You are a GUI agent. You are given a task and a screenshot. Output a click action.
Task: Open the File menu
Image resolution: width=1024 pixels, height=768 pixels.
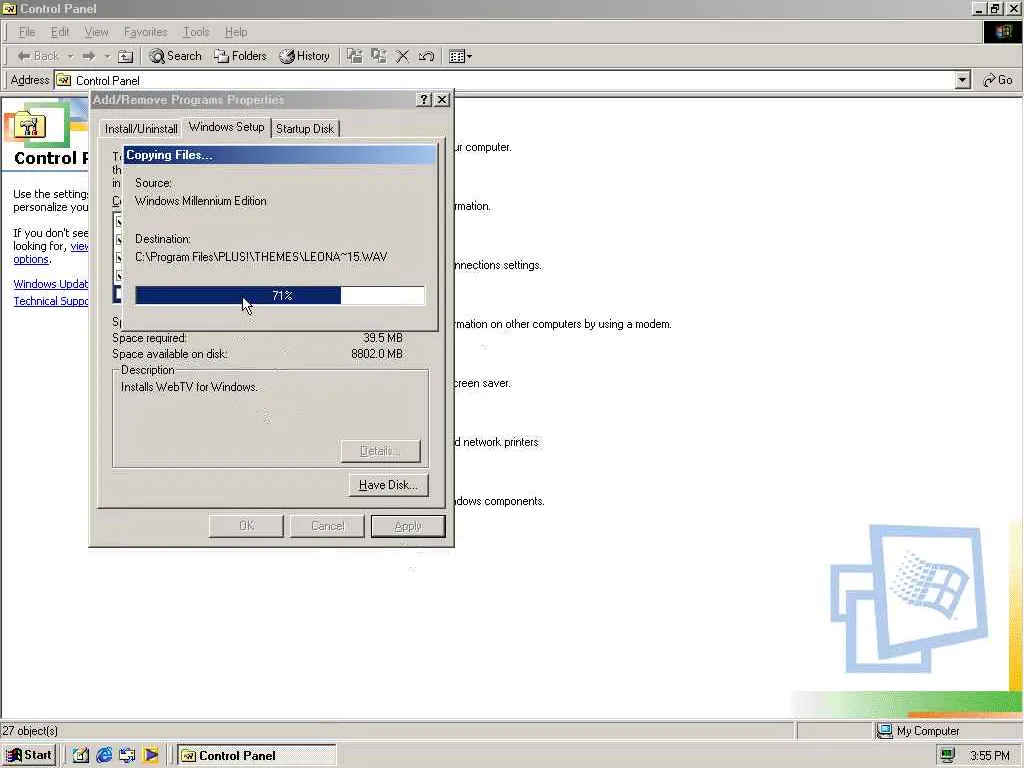coord(27,32)
